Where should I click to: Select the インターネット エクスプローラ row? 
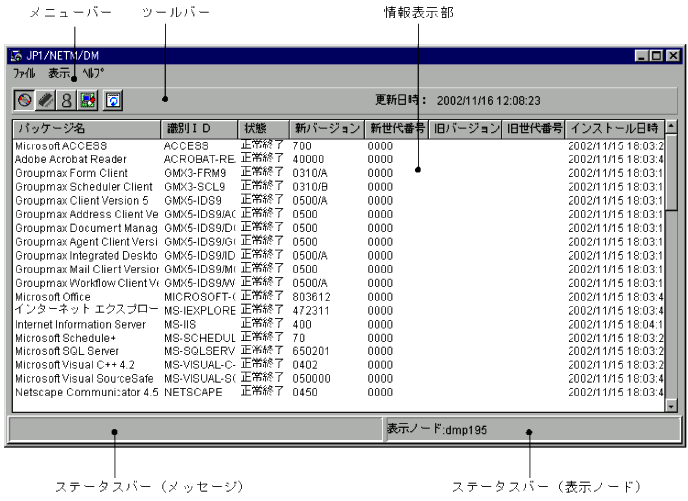tap(338, 310)
